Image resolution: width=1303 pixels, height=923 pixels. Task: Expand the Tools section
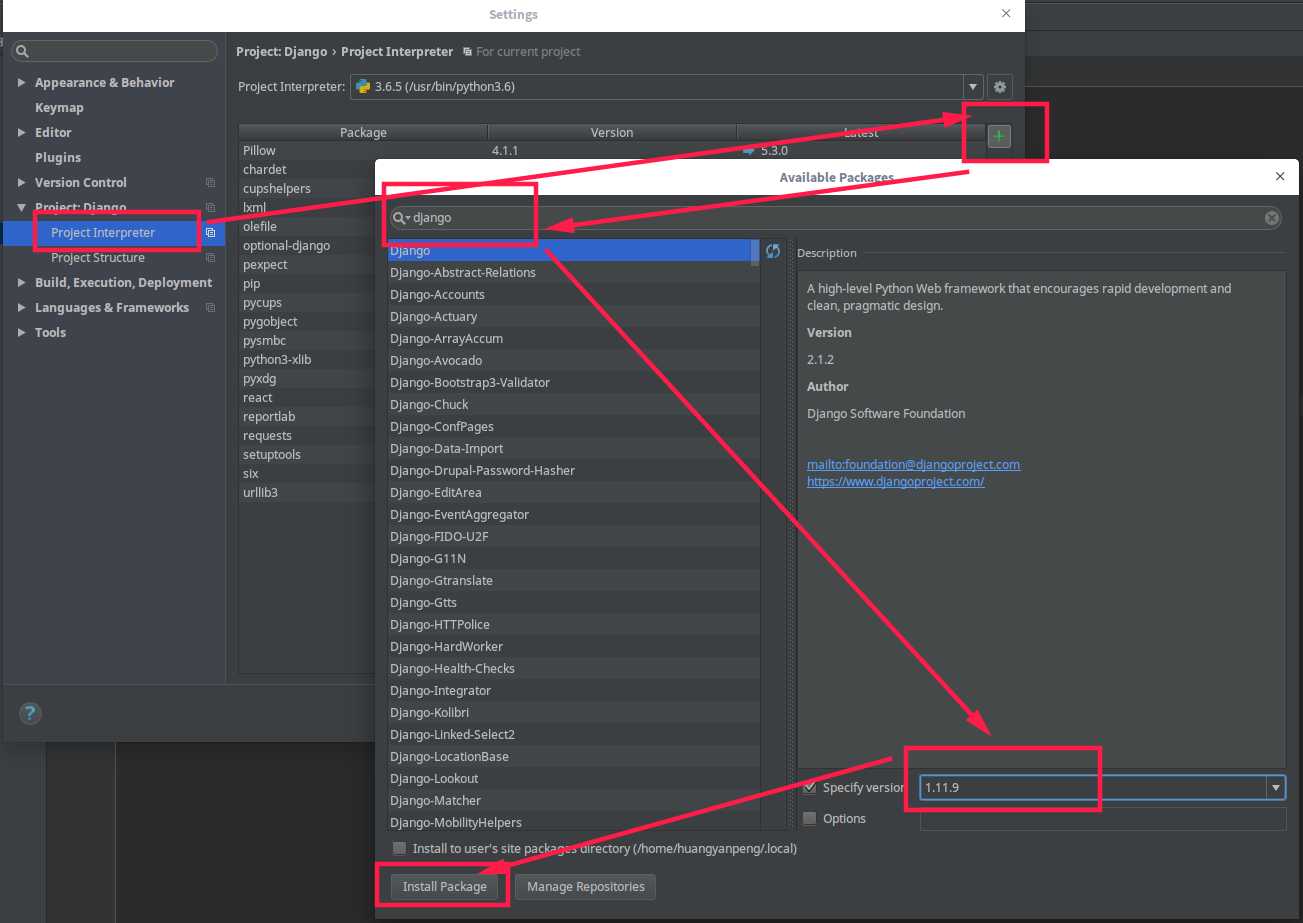click(22, 333)
